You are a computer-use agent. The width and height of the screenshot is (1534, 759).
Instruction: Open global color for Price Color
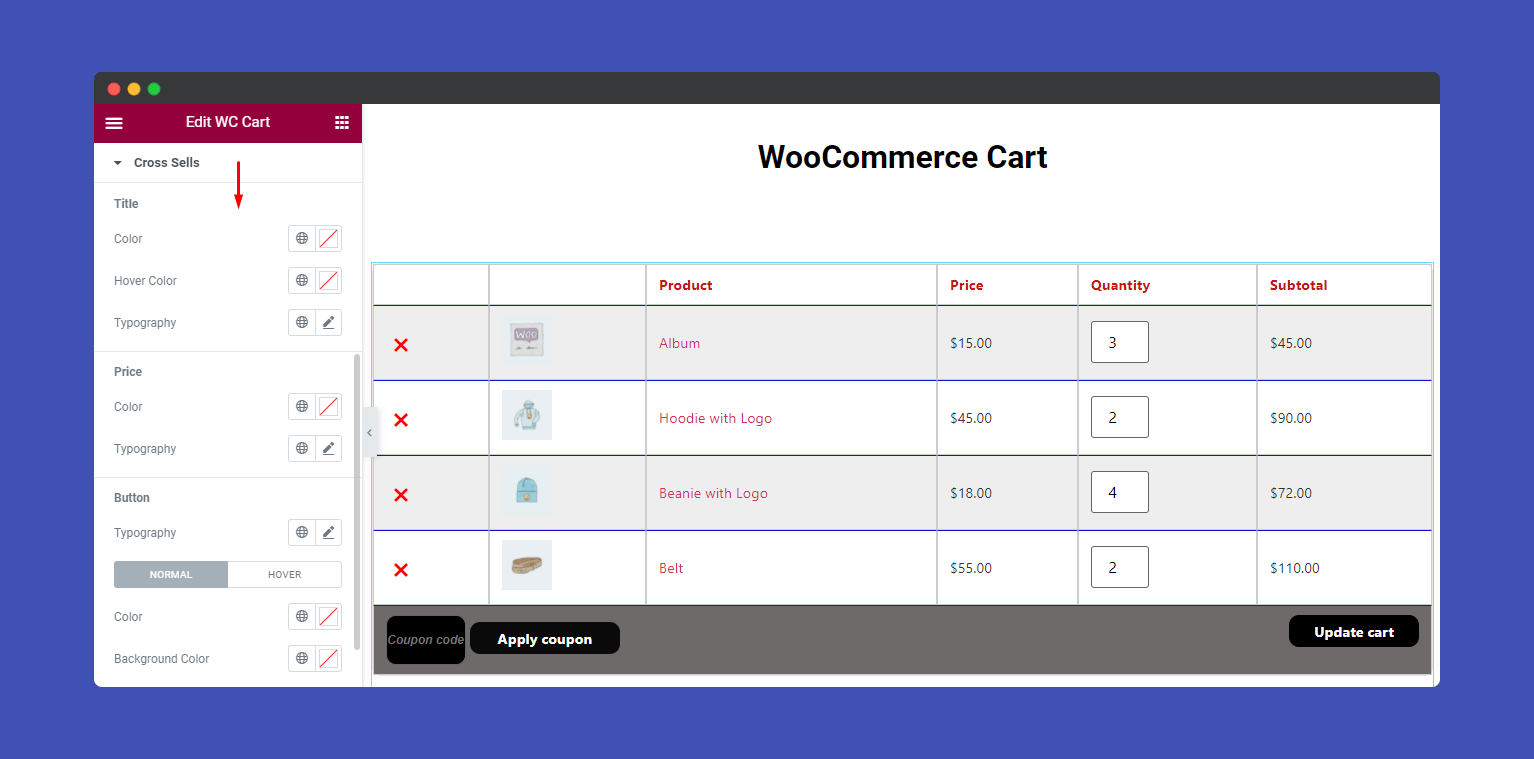pos(302,407)
